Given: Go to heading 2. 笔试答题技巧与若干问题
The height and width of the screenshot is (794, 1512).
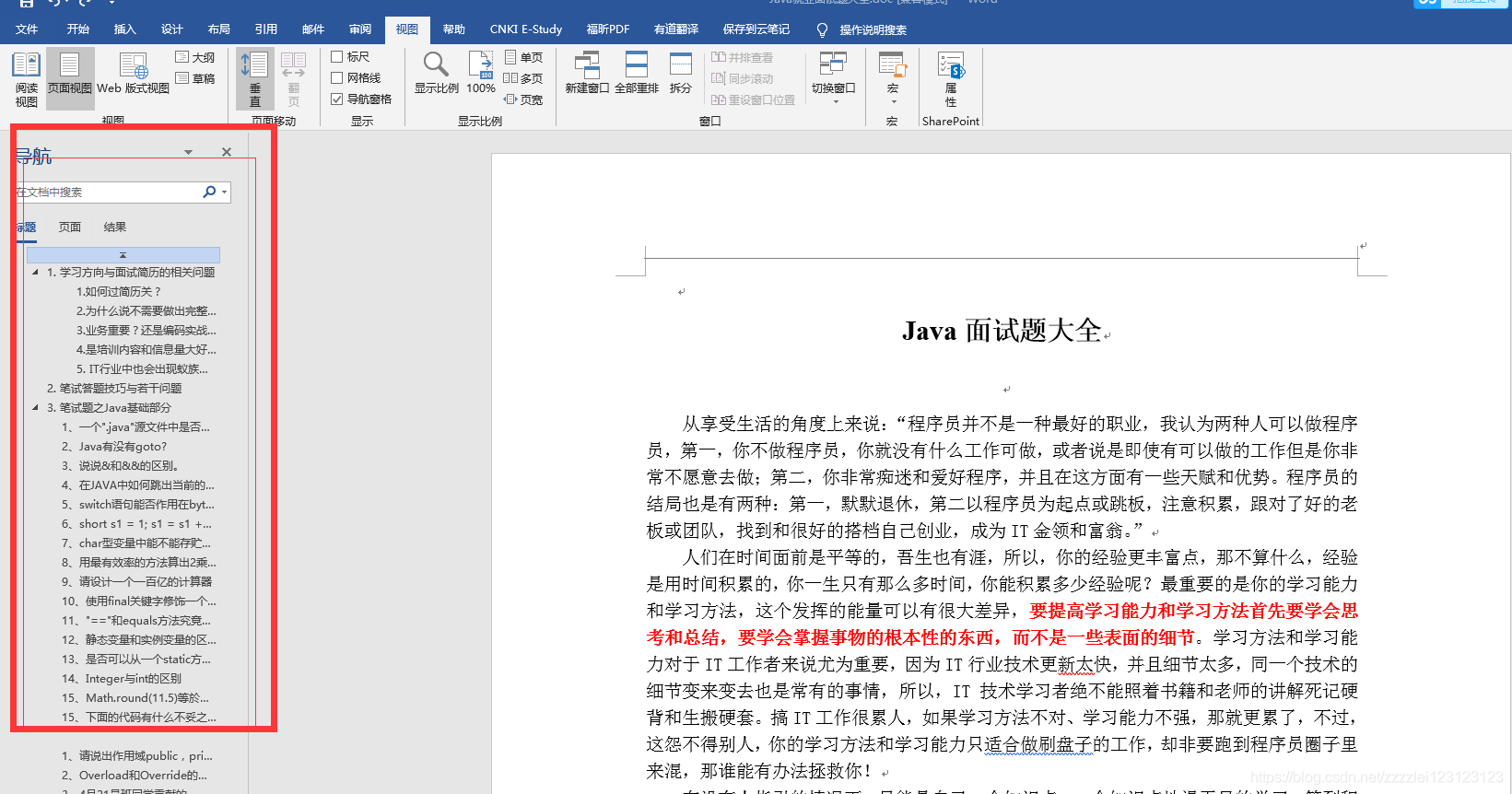Looking at the screenshot, I should point(114,389).
